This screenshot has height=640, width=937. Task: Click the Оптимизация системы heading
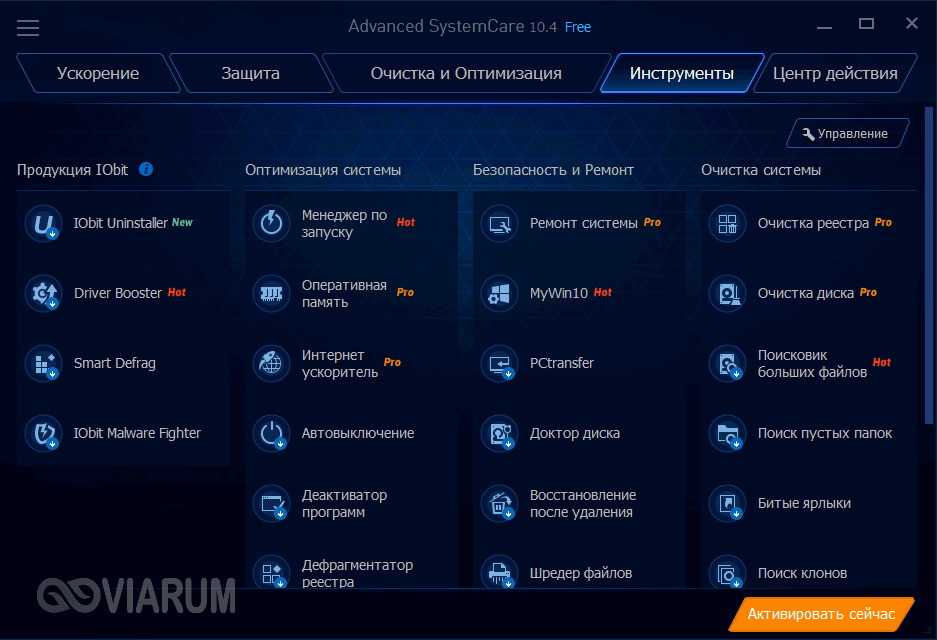(323, 170)
